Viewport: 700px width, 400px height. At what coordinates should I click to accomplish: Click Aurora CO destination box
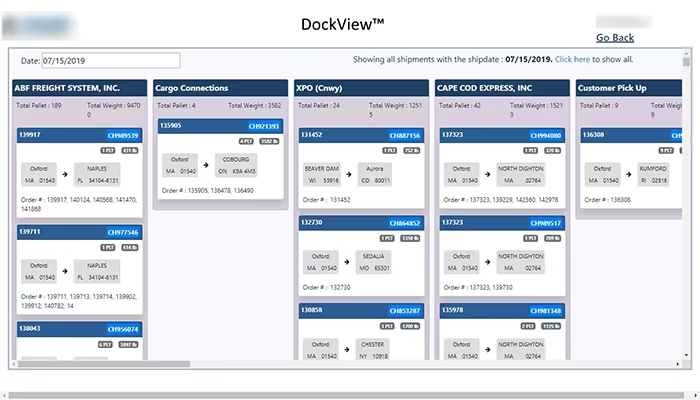pyautogui.click(x=375, y=175)
